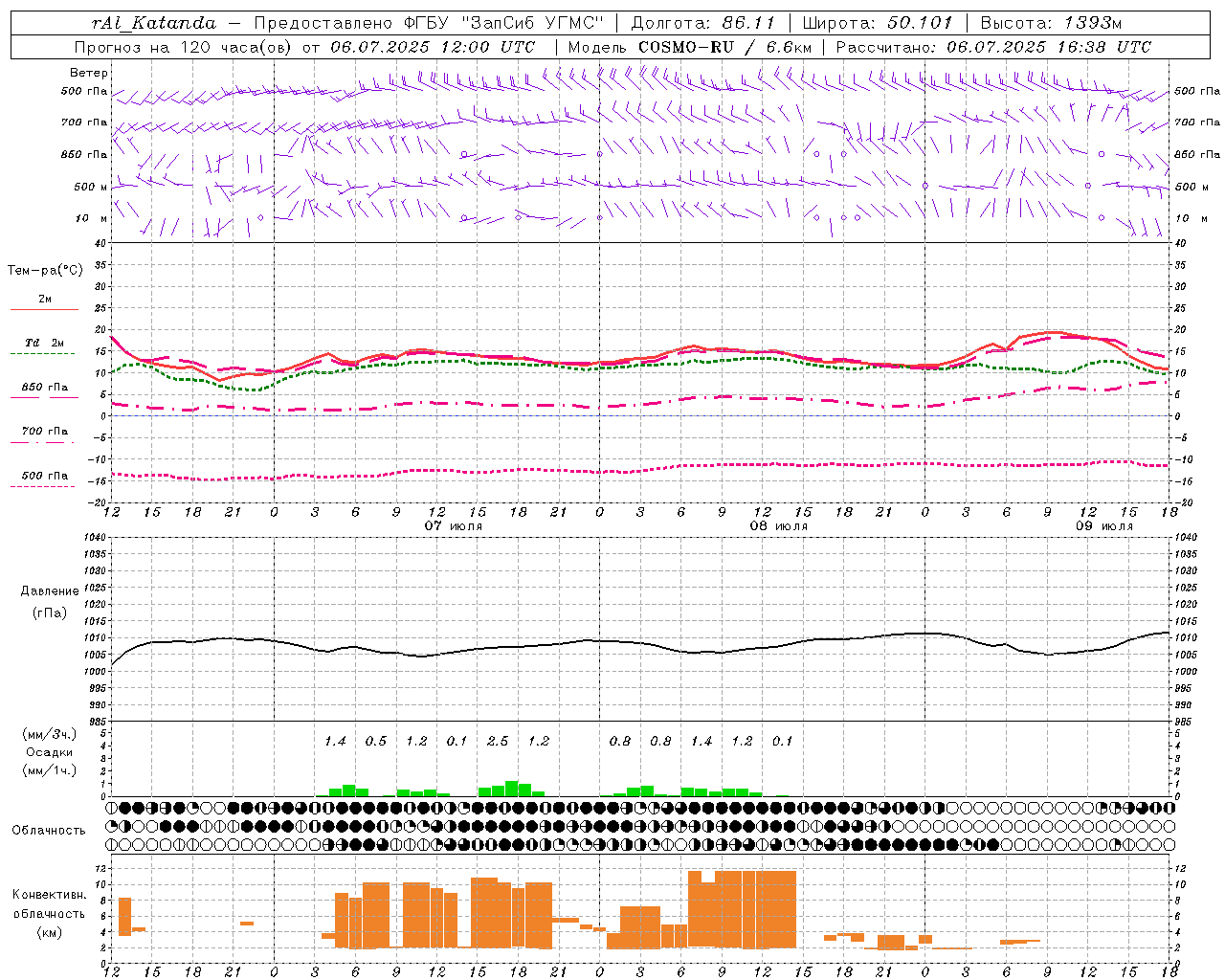This screenshot has height=980, width=1225.
Task: Click the Широта: 50.101 value
Action: pos(878,23)
